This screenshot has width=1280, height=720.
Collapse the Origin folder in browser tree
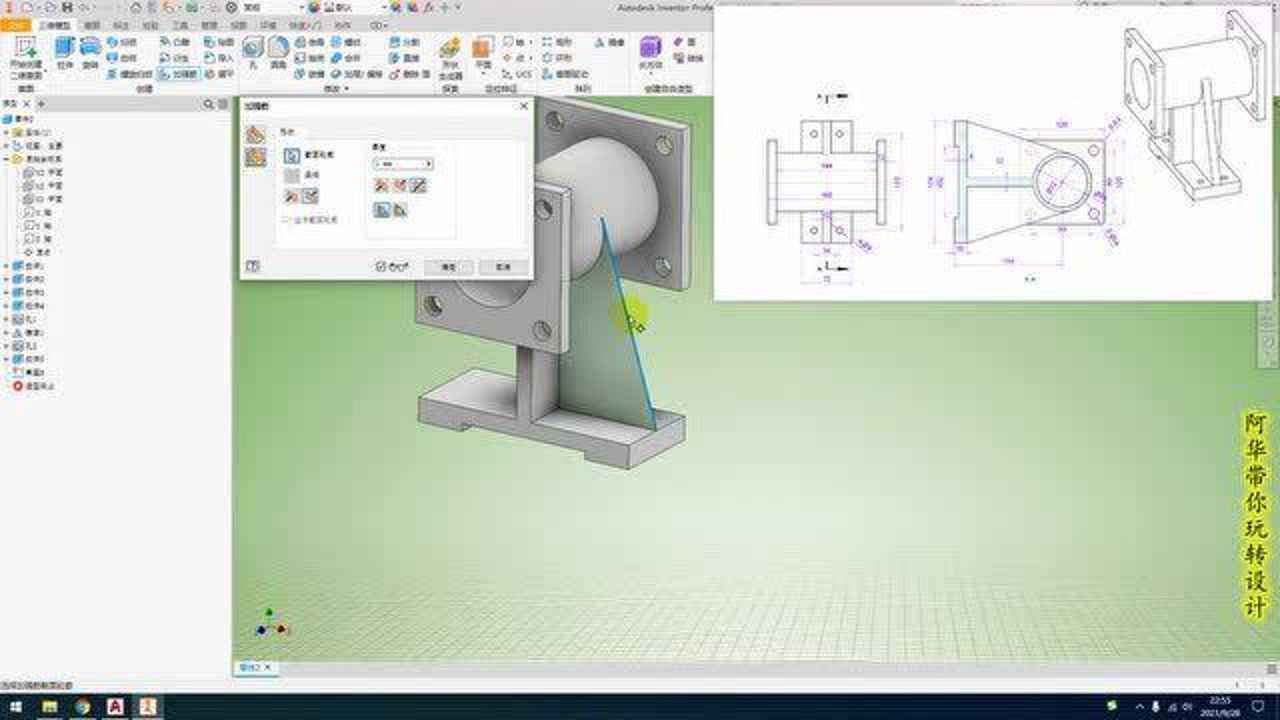7,159
